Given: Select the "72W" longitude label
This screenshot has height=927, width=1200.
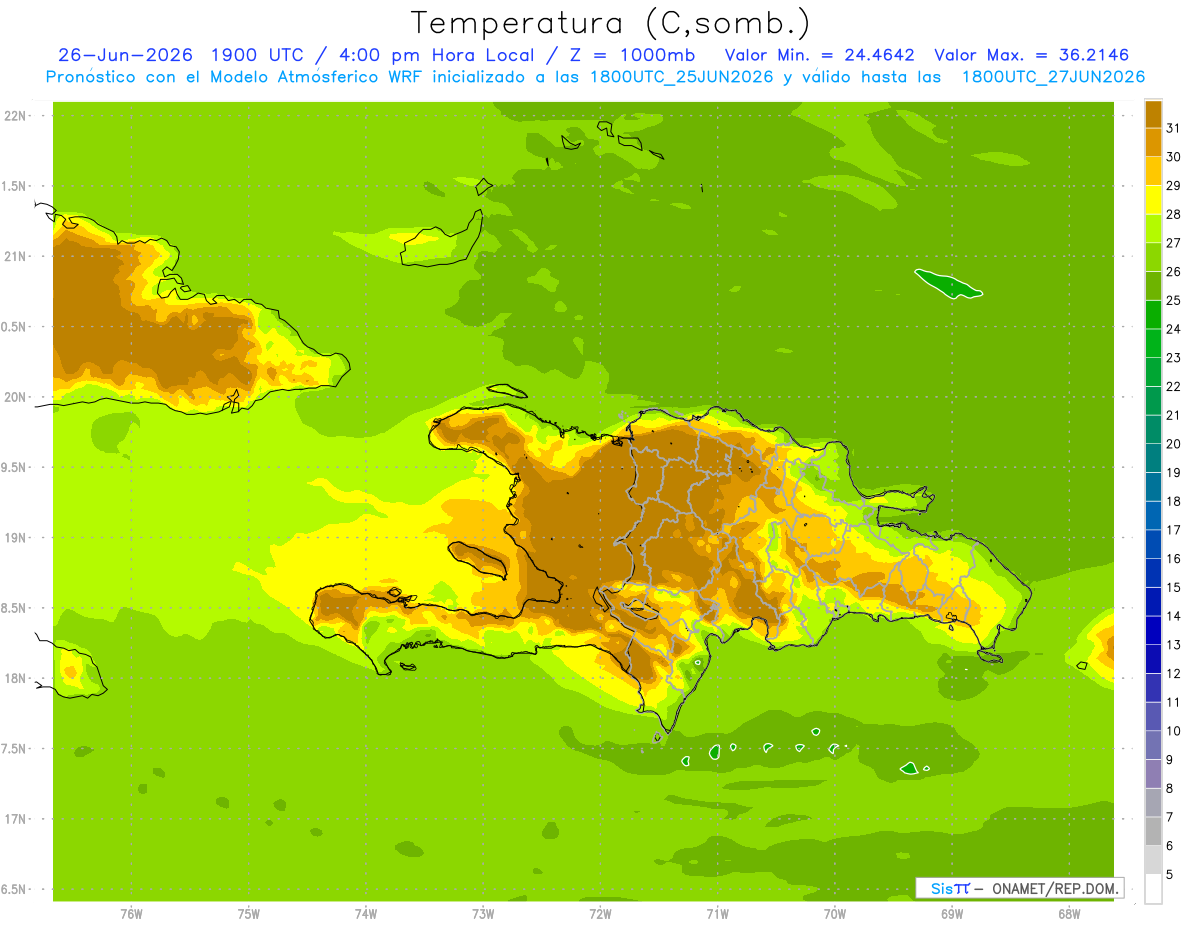Looking at the screenshot, I should (x=600, y=914).
